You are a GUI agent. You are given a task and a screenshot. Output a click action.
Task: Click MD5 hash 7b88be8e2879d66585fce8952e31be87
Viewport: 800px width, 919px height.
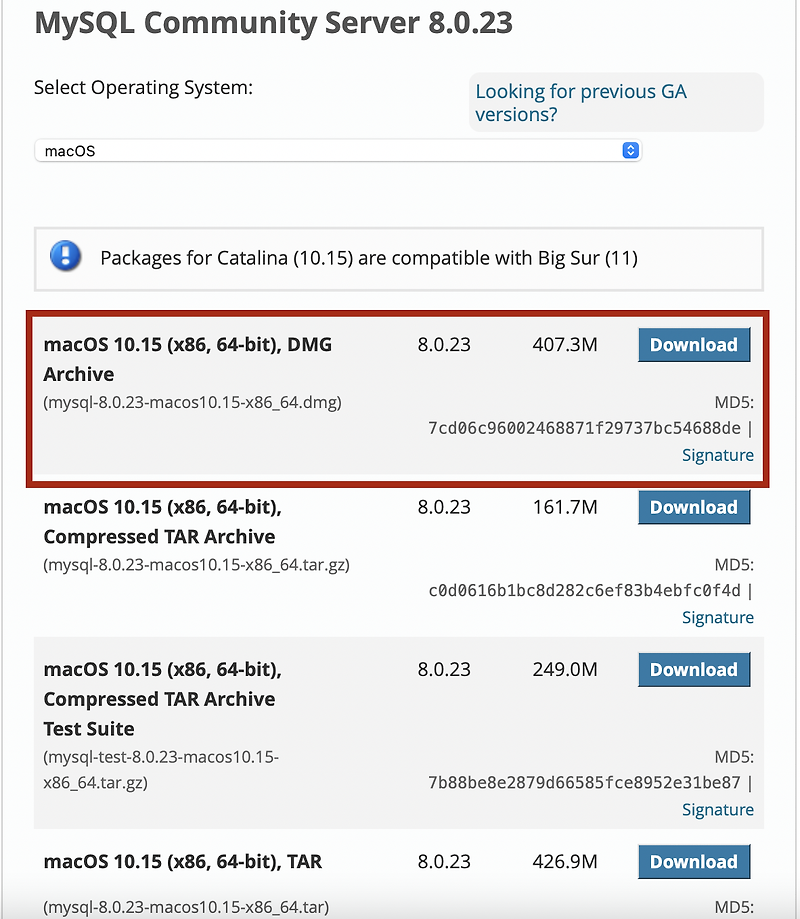point(584,782)
